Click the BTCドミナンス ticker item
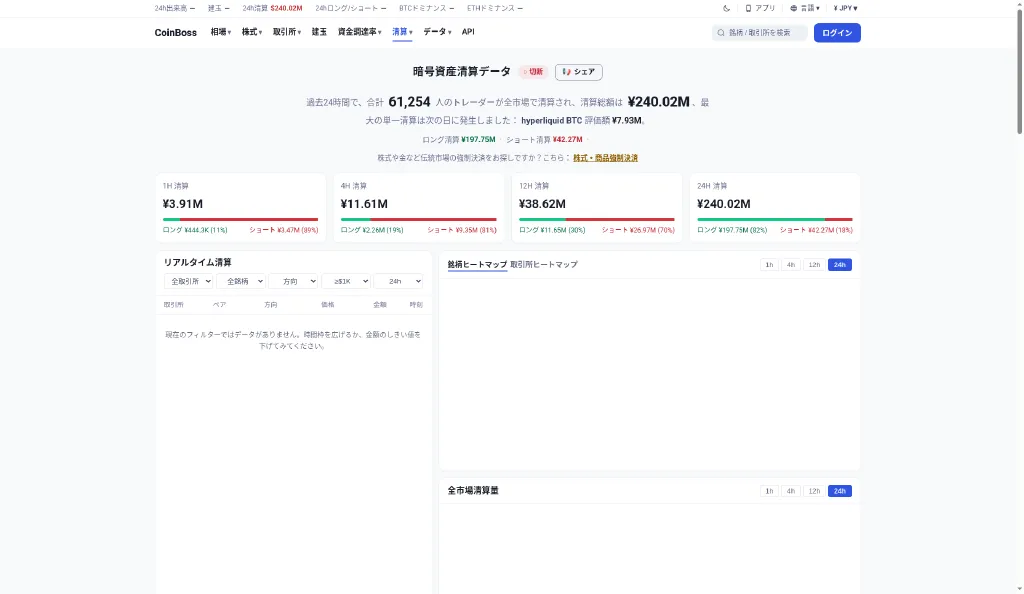Image resolution: width=1024 pixels, height=594 pixels. coord(426,8)
